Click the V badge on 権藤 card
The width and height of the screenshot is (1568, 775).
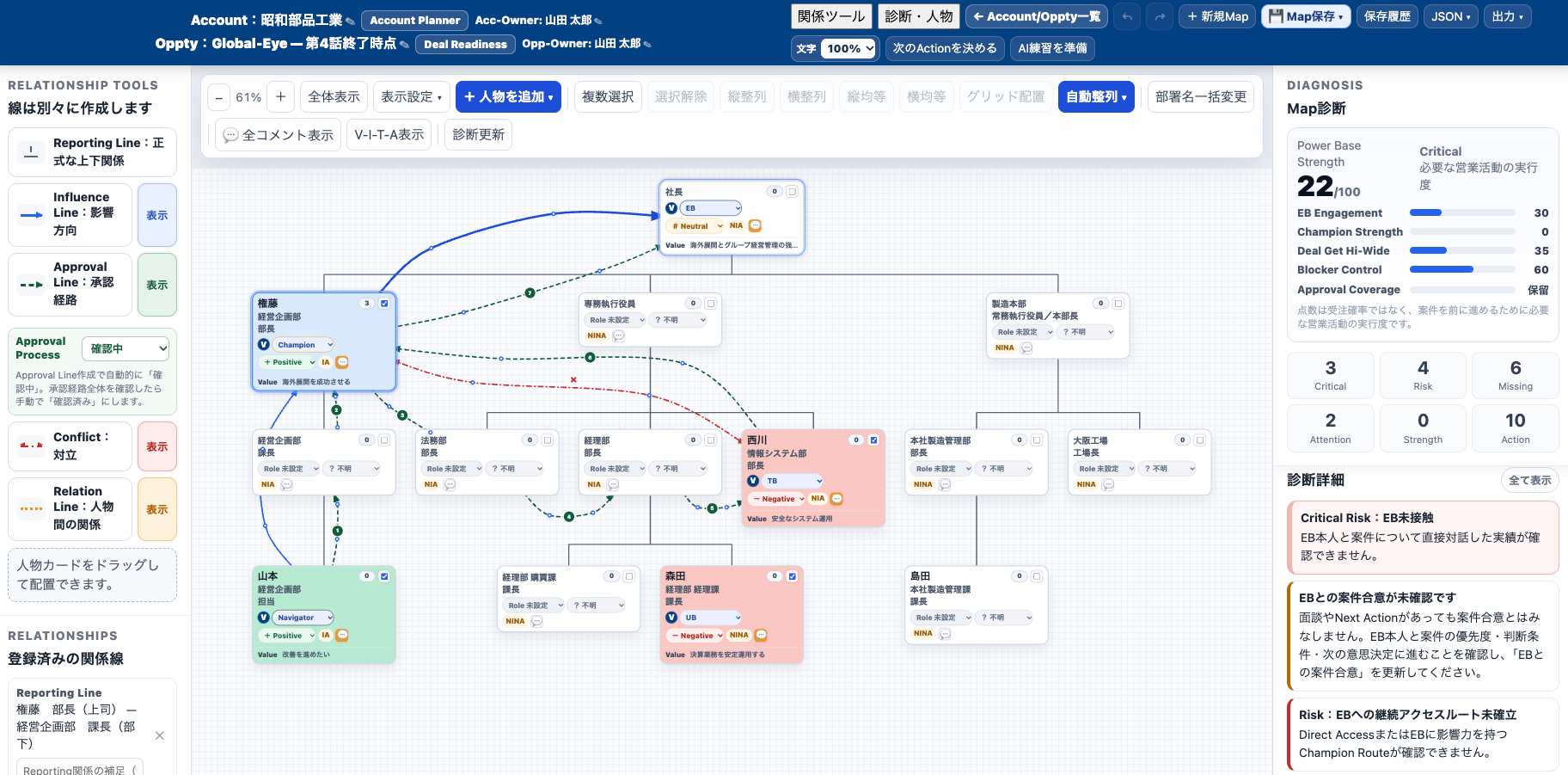coord(264,344)
